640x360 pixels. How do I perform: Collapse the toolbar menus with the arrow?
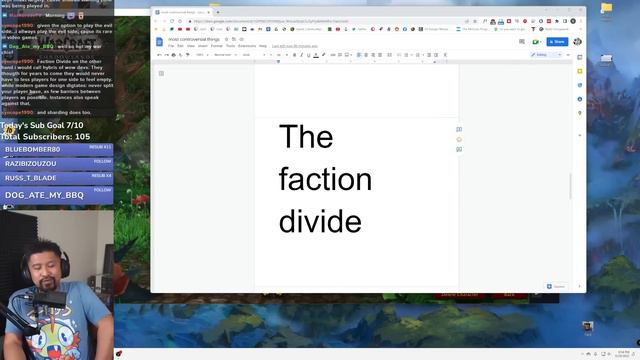pos(568,55)
